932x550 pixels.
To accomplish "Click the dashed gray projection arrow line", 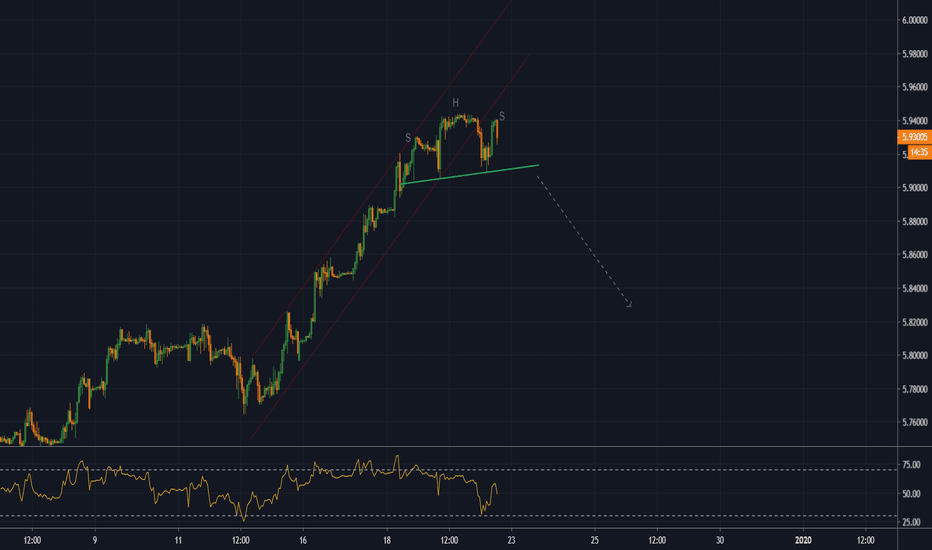I will pyautogui.click(x=585, y=242).
